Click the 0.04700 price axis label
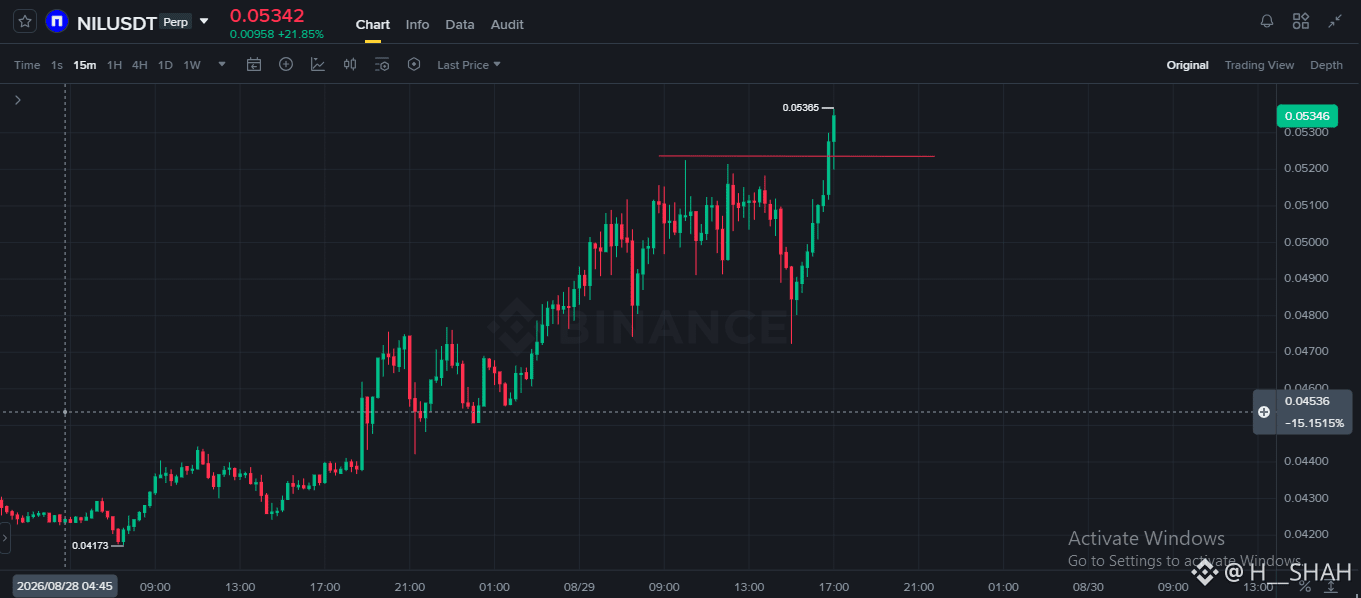The image size is (1361, 598). [x=1306, y=352]
